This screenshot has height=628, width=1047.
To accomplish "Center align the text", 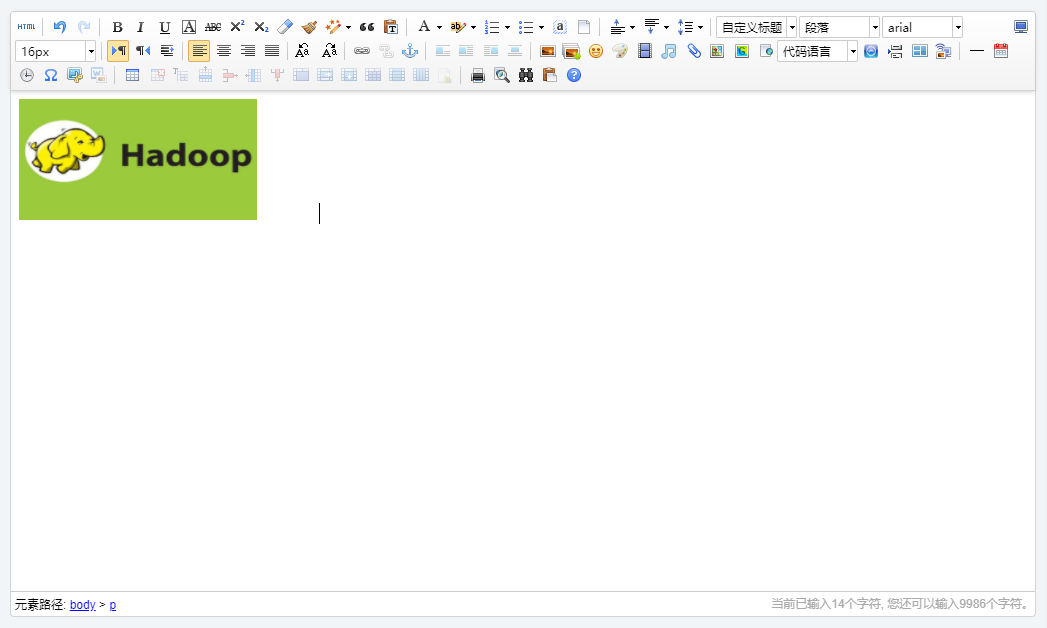I will tap(224, 51).
